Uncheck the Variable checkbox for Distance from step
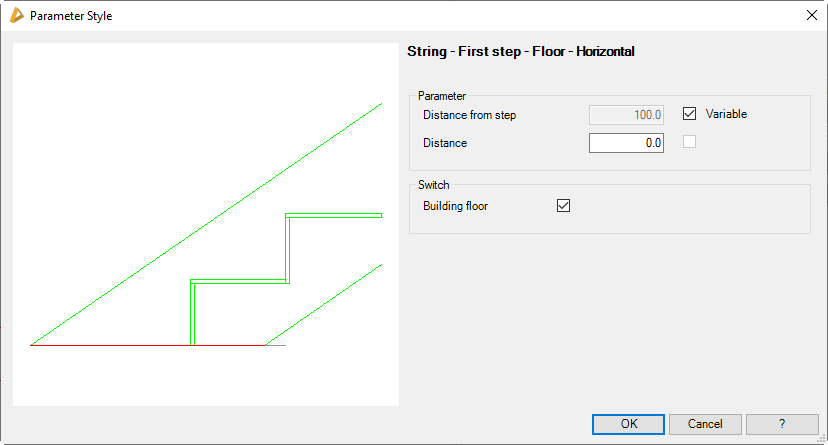This screenshot has height=445, width=828. pos(689,114)
